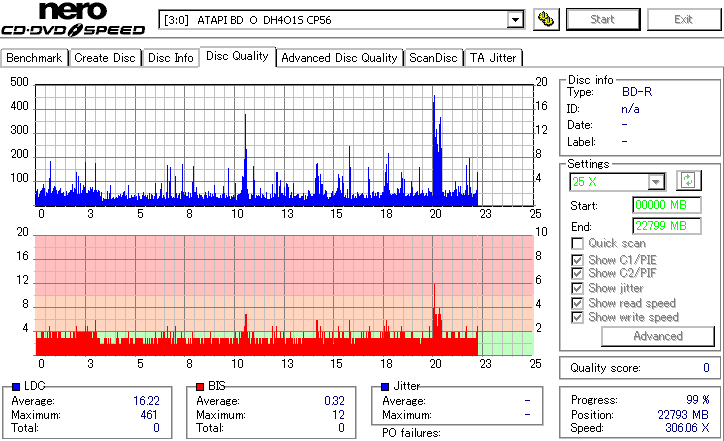
Task: Click the BIS Maximum value 12
Action: pos(338,415)
